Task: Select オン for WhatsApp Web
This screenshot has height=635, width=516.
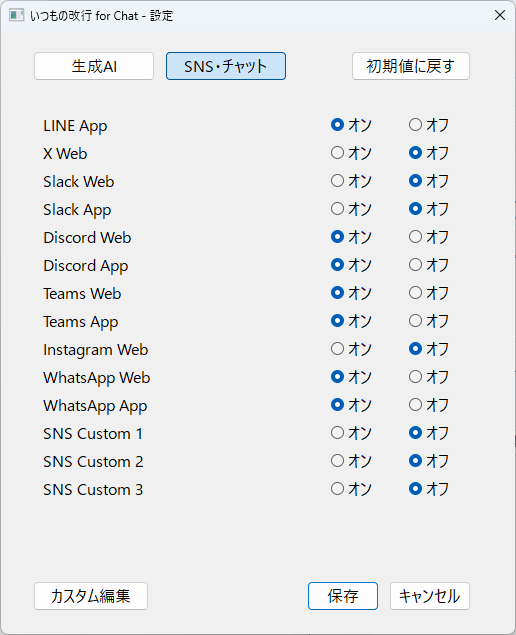Action: click(351, 377)
